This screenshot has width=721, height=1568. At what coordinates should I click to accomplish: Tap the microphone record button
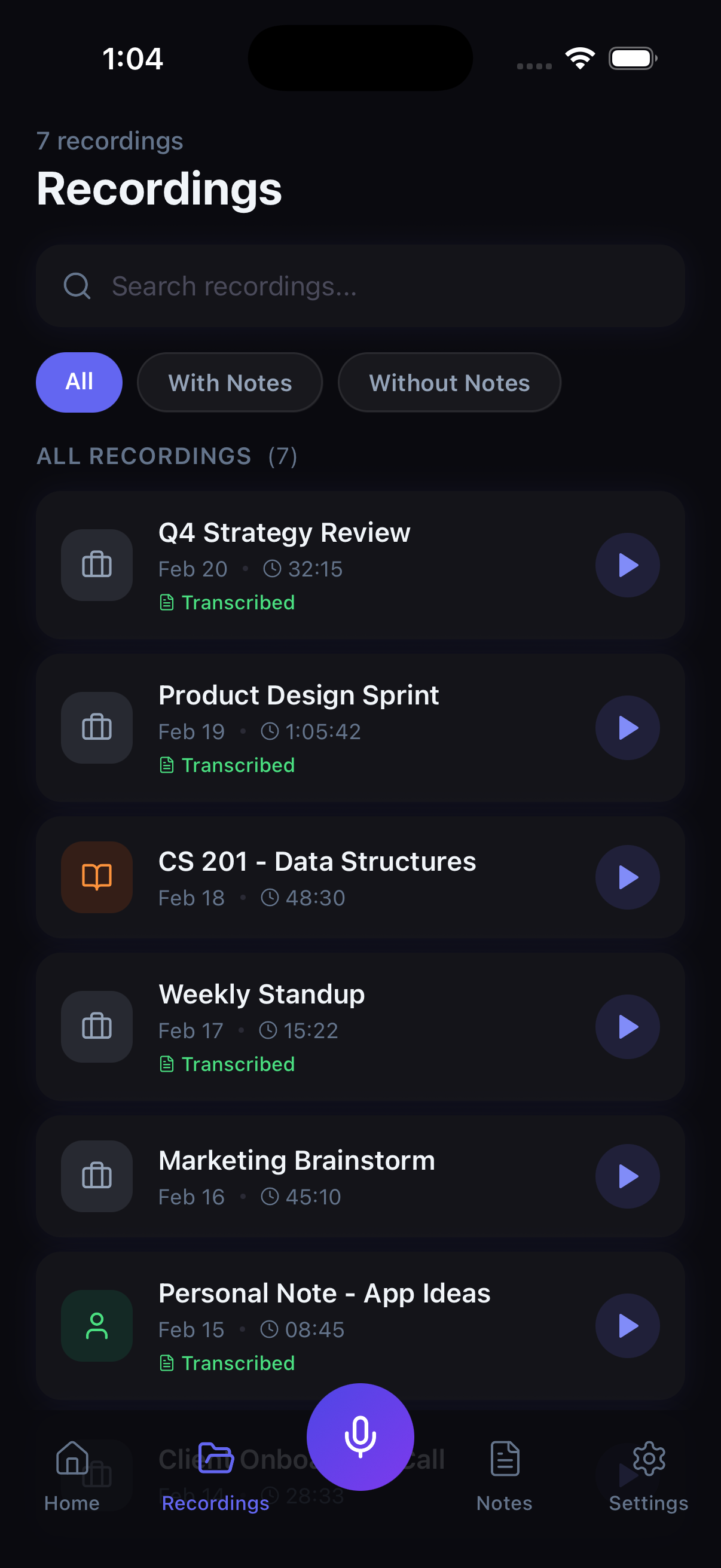pos(360,1436)
